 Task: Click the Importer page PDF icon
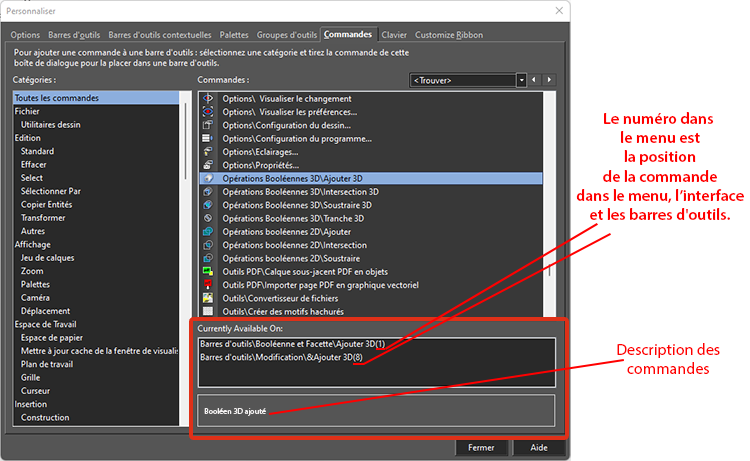click(208, 285)
